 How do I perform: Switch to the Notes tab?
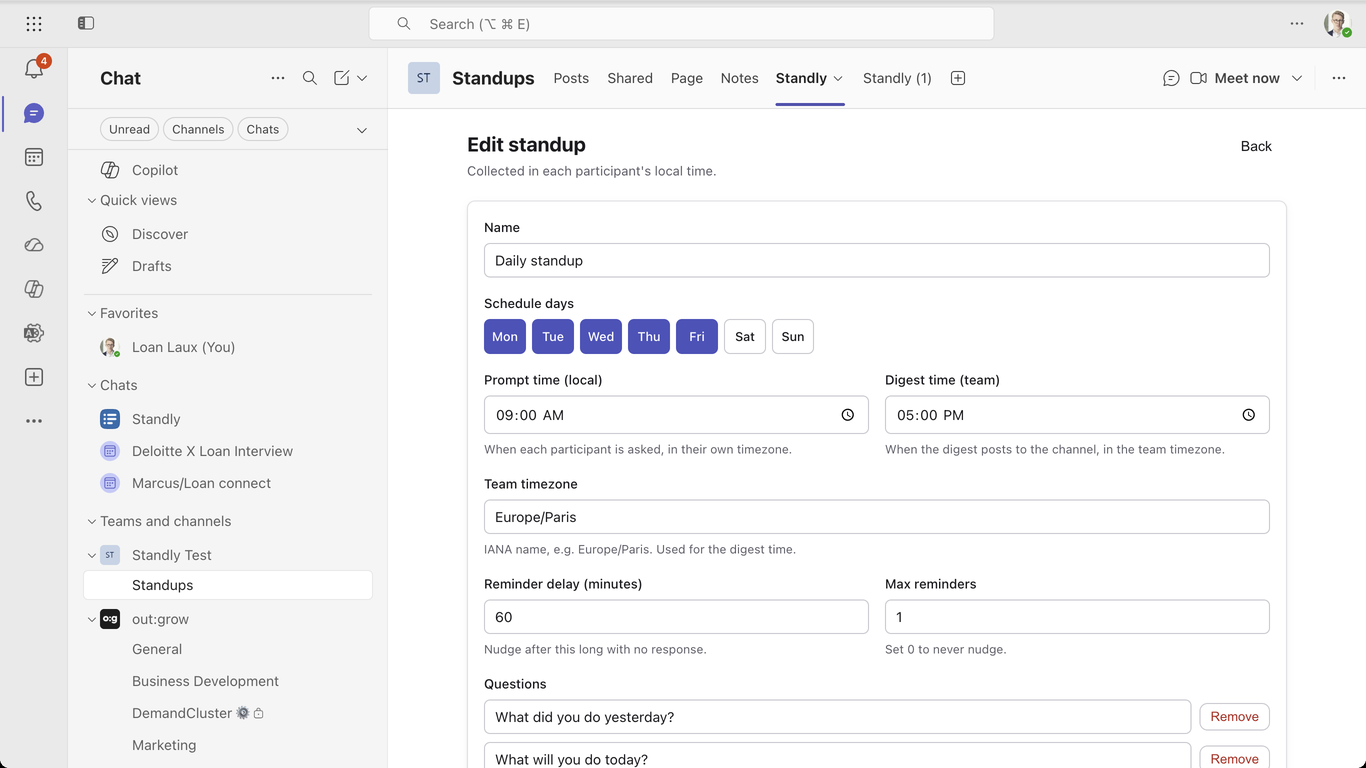click(740, 78)
